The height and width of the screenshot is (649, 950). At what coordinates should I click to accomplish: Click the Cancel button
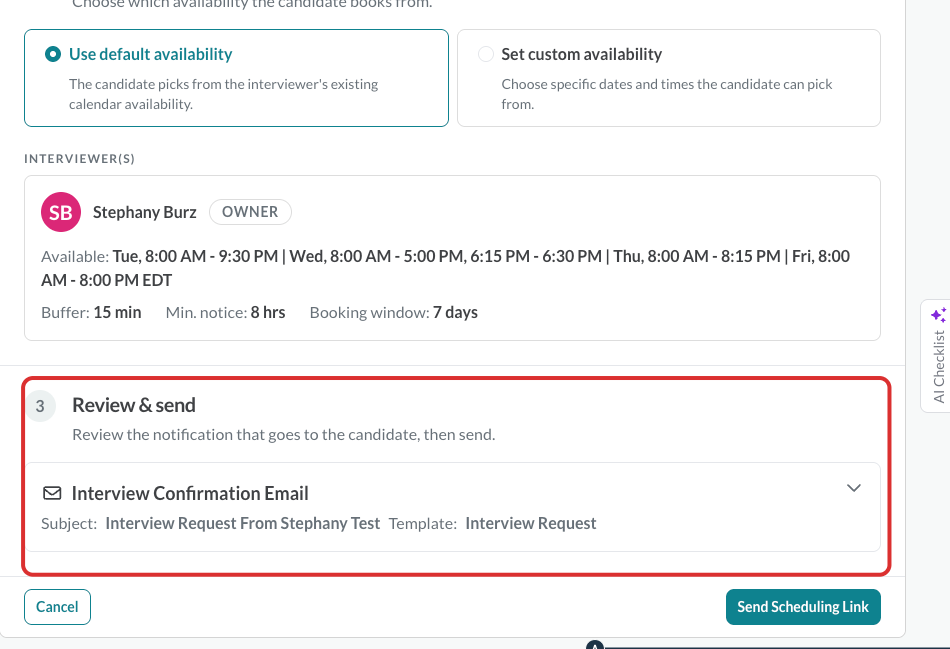(57, 607)
